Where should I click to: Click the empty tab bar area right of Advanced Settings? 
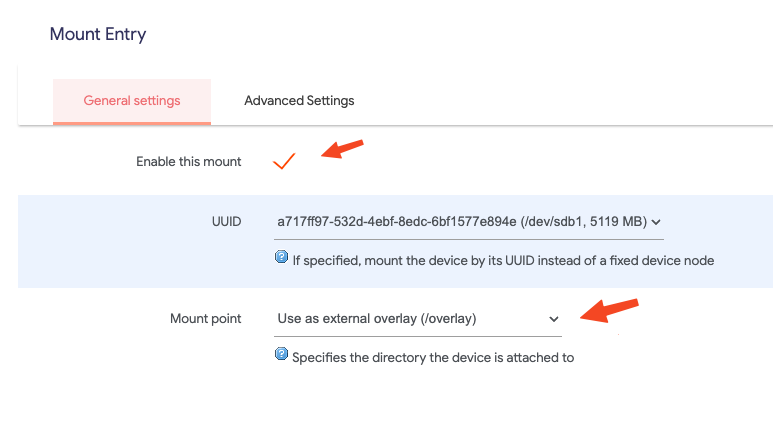(x=560, y=101)
